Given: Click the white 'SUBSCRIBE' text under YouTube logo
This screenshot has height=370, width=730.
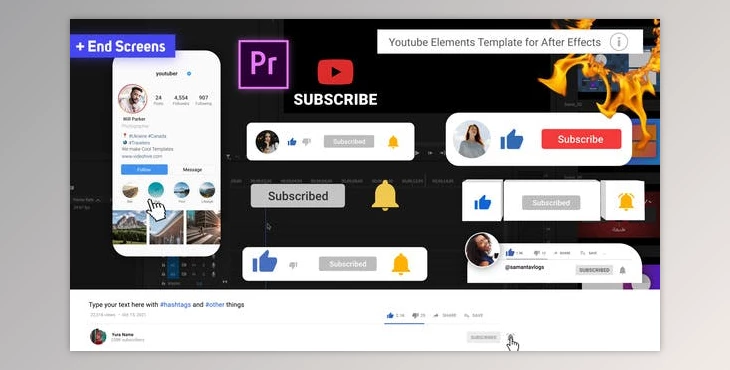Looking at the screenshot, I should pos(335,100).
